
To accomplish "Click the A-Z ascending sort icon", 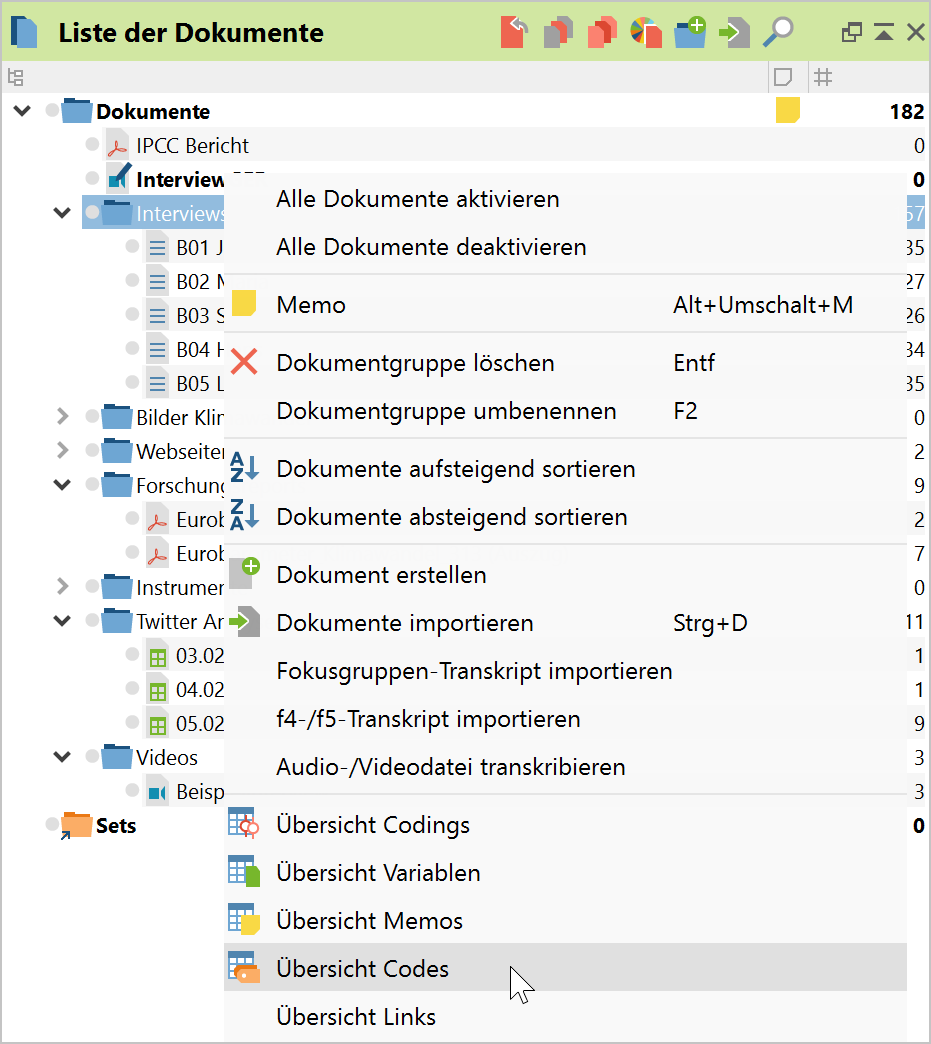I will click(x=244, y=468).
